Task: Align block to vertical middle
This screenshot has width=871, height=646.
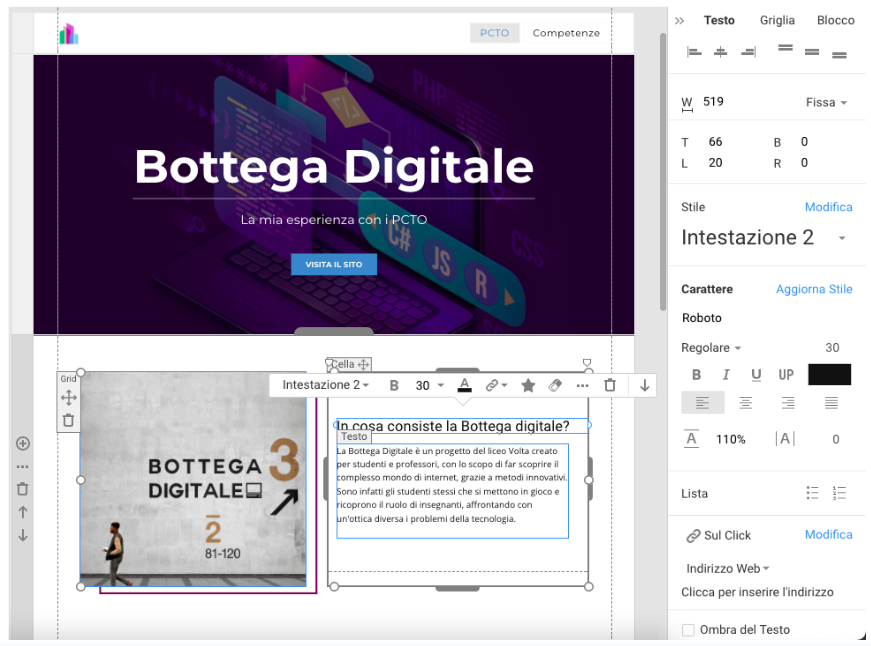Action: [x=812, y=52]
